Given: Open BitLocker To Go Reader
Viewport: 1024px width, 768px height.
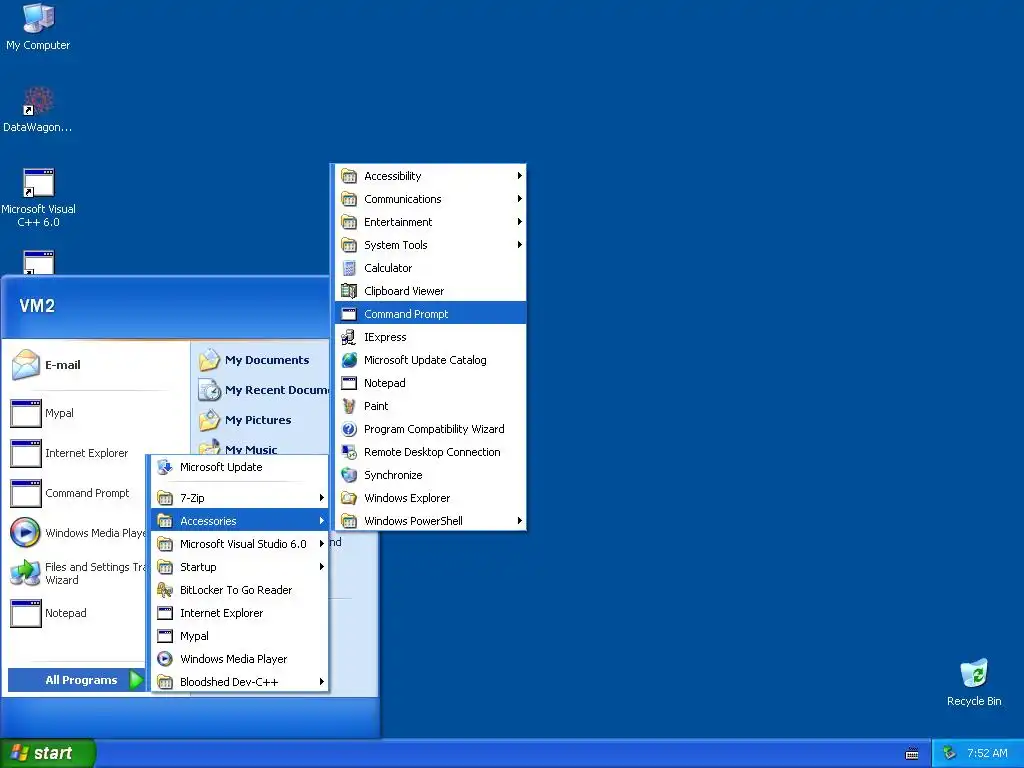Looking at the screenshot, I should [240, 590].
